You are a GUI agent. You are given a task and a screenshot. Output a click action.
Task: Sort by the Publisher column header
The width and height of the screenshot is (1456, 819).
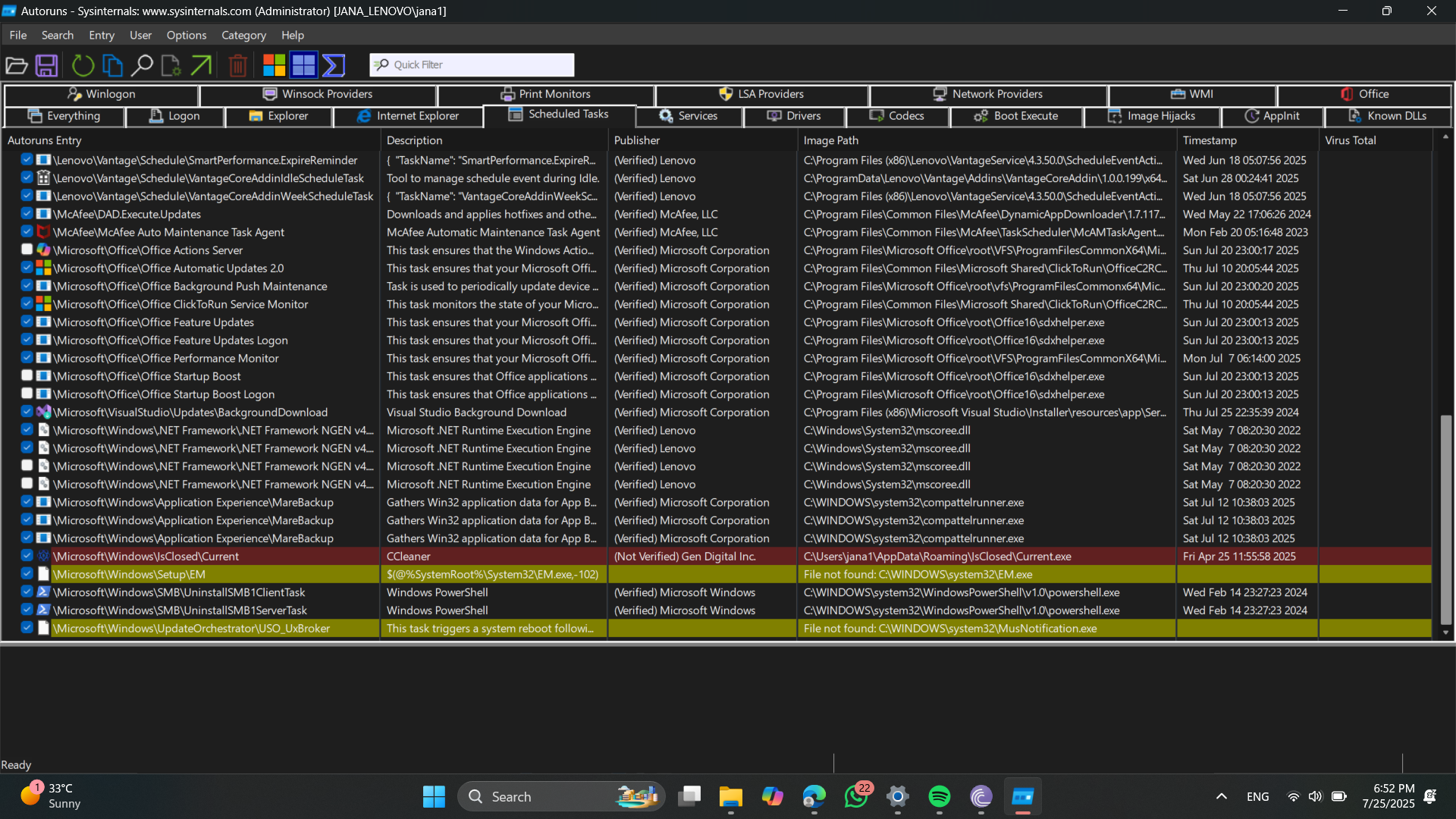[x=701, y=140]
